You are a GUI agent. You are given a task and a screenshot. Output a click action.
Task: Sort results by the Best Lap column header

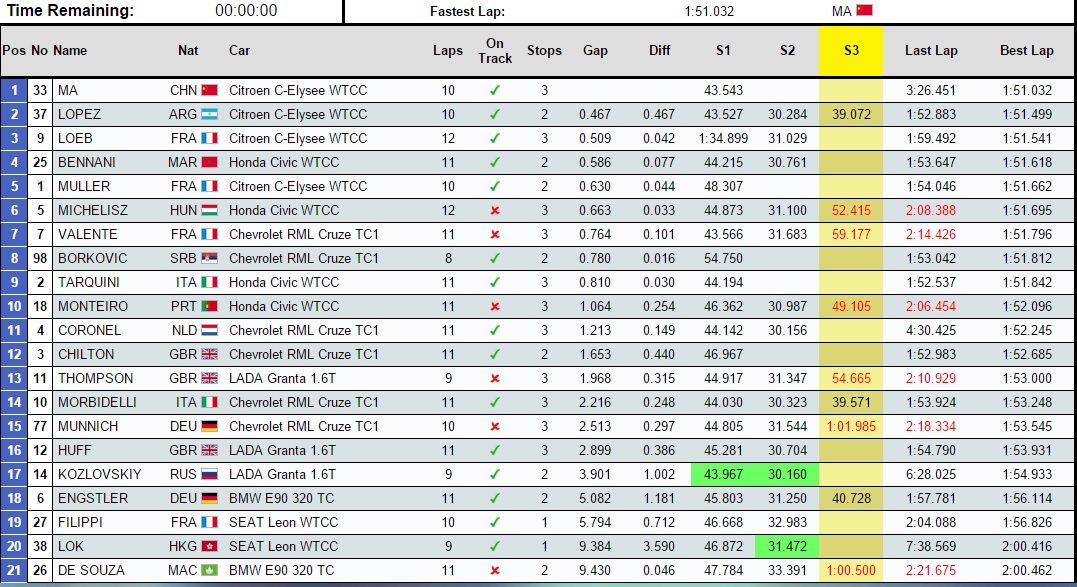pos(1027,50)
